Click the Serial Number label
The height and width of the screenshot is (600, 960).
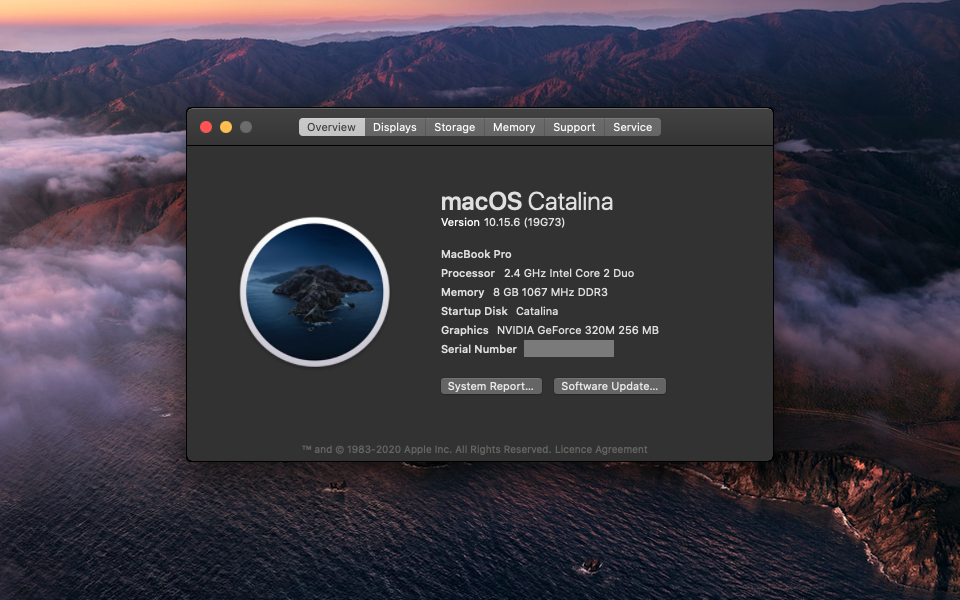tap(479, 349)
